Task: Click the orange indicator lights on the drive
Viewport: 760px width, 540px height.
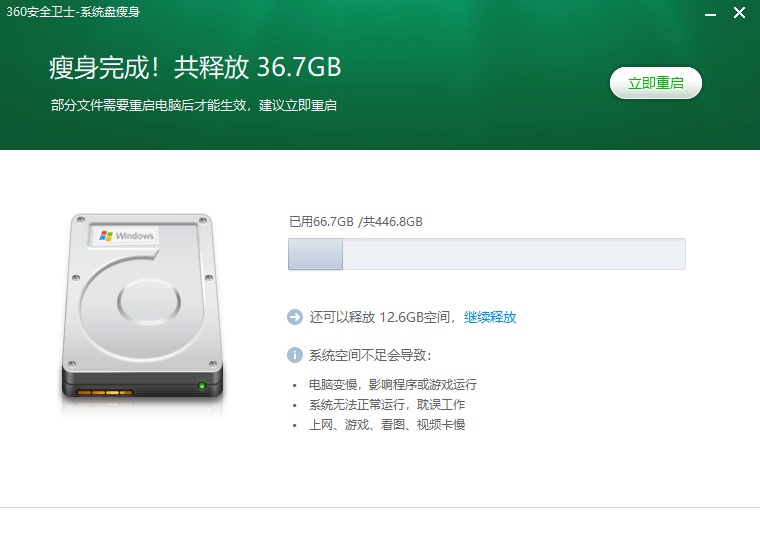Action: click(x=105, y=392)
